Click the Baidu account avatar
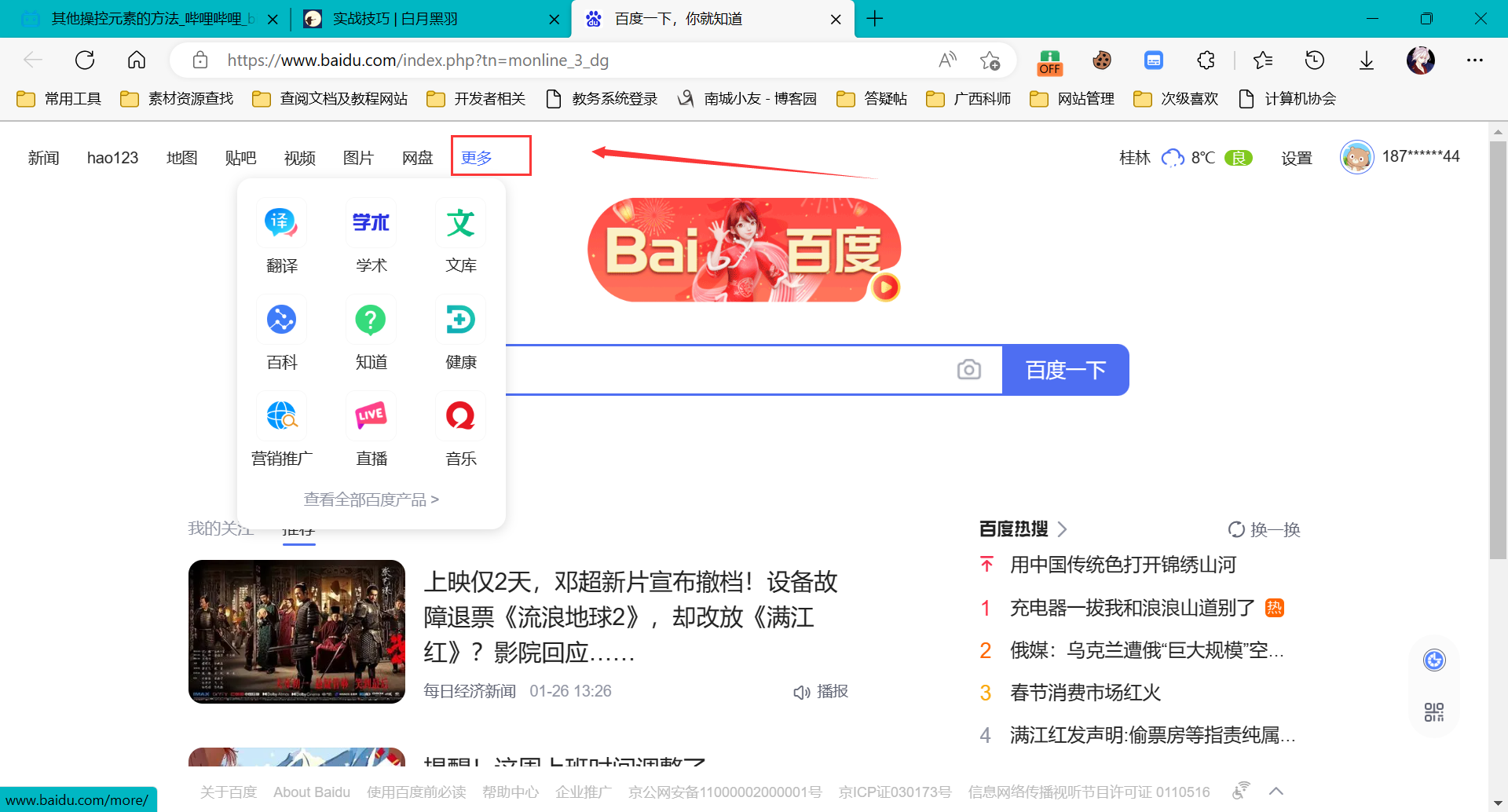This screenshot has width=1508, height=812. [x=1357, y=157]
